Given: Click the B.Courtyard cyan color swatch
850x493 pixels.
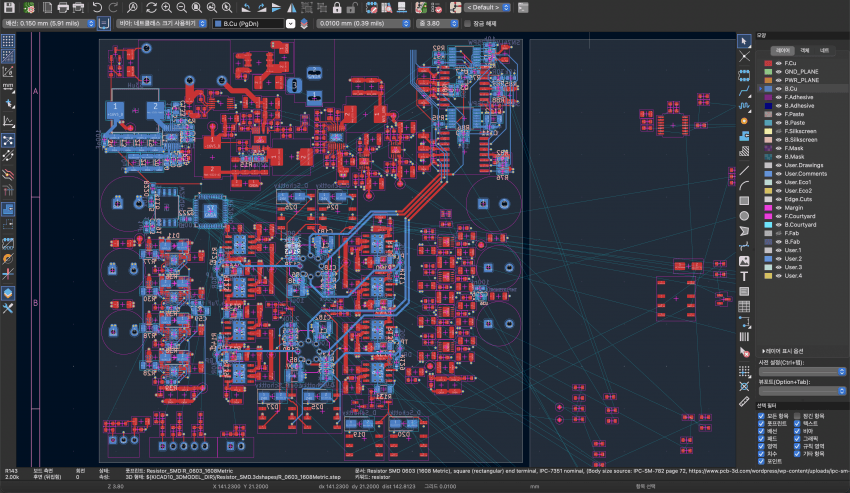Looking at the screenshot, I should [768, 225].
